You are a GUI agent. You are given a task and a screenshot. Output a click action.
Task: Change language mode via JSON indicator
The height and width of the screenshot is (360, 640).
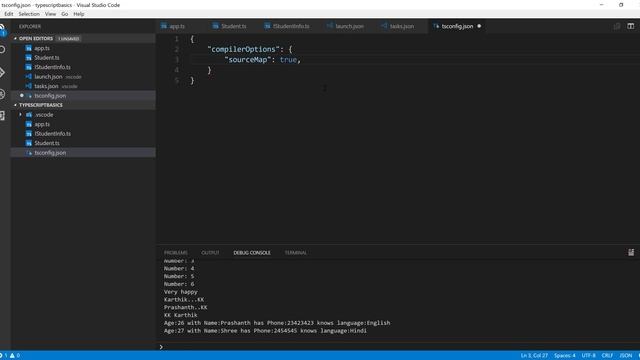coord(626,356)
